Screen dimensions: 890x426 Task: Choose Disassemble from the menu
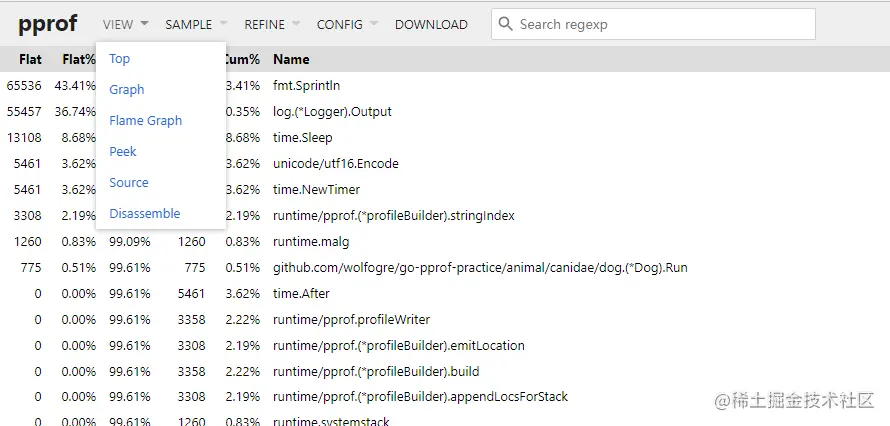click(145, 214)
